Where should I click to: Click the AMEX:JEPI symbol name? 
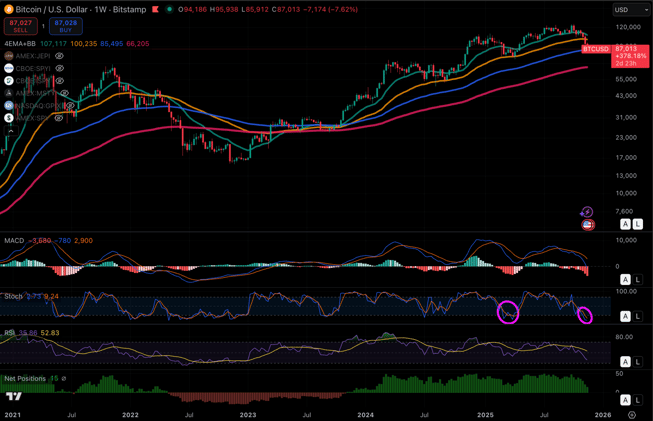[x=33, y=56]
